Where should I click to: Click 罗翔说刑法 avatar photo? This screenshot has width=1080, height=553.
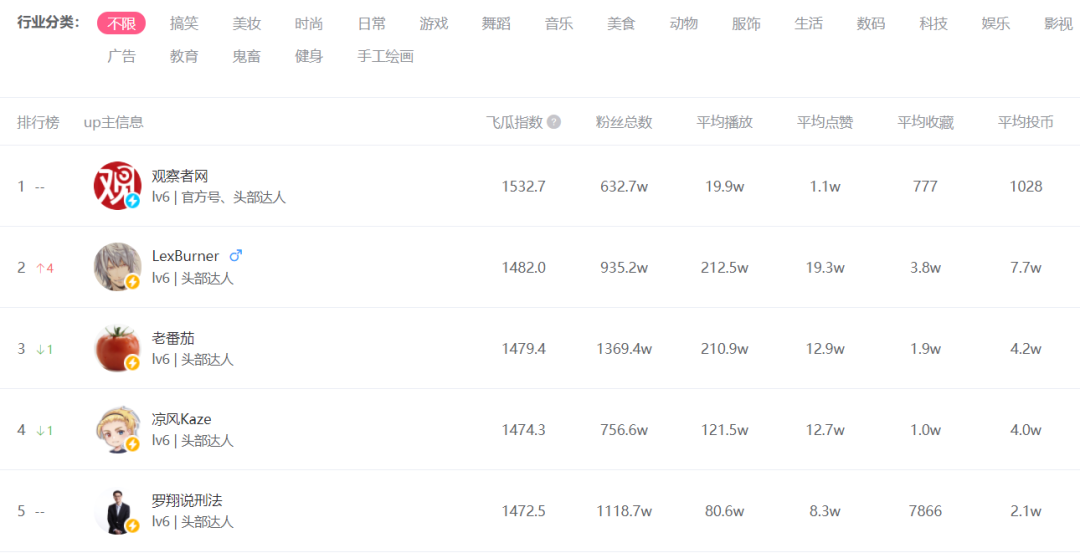coord(117,510)
